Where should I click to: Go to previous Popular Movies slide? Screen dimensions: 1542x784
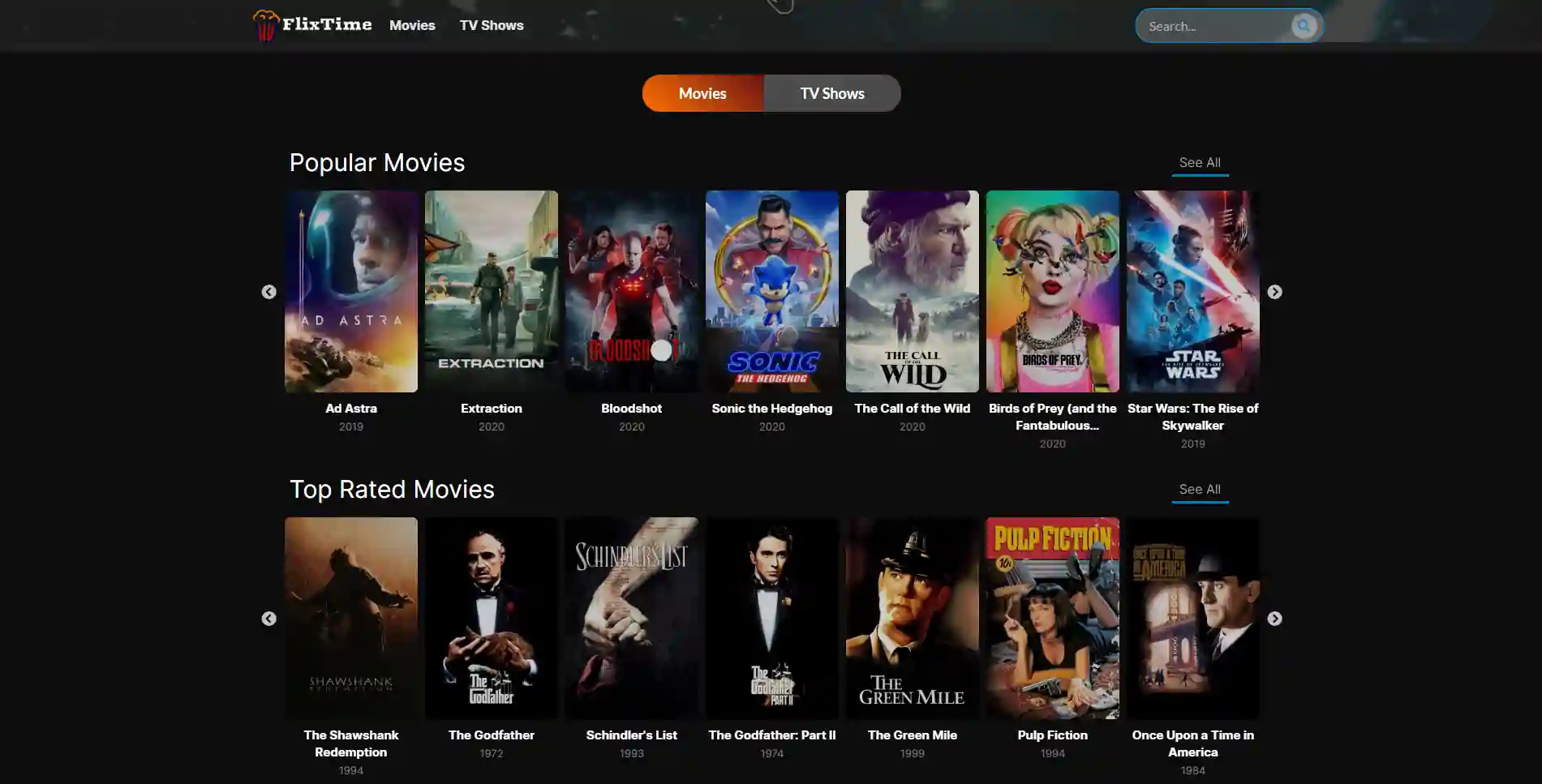tap(268, 292)
